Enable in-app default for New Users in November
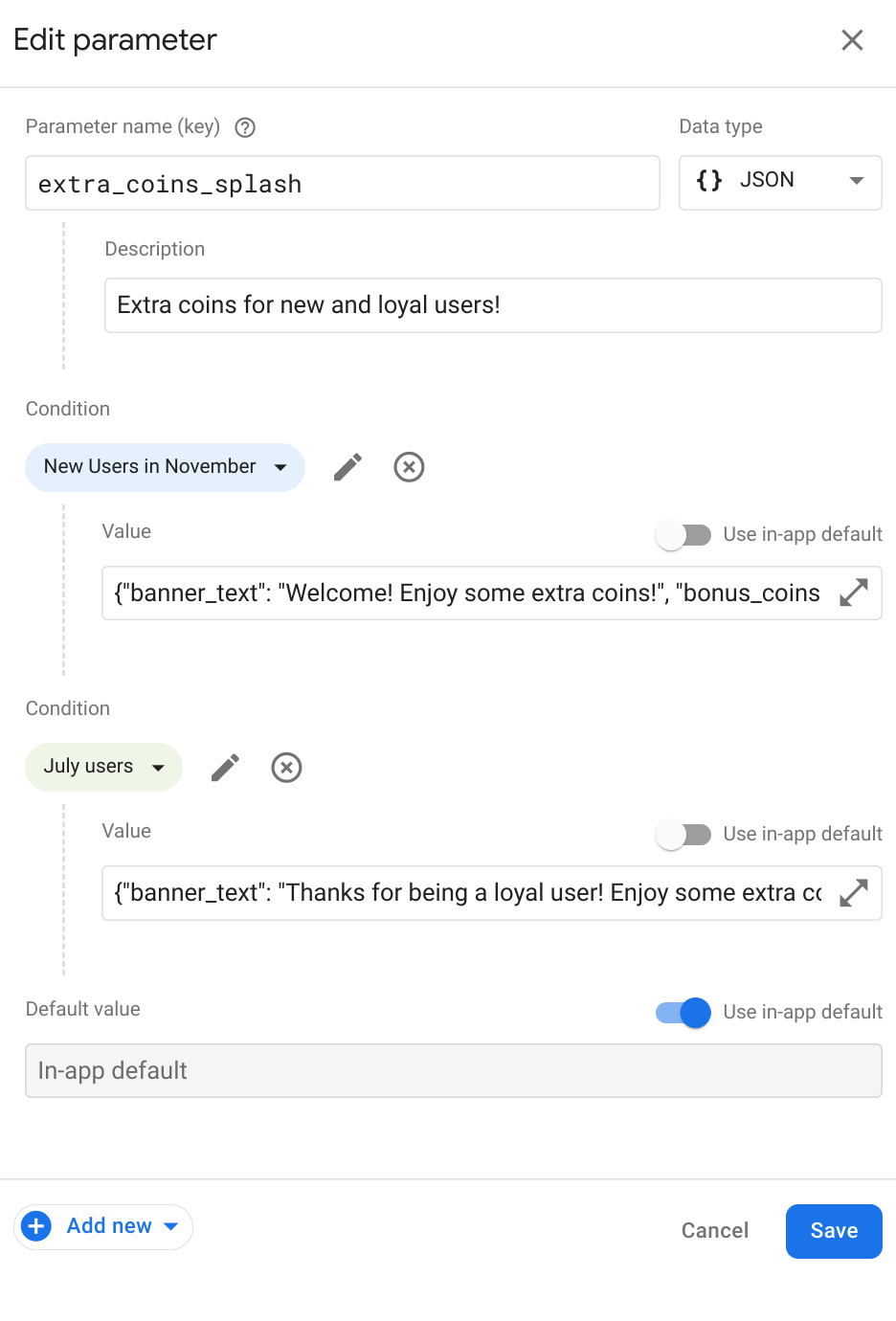Screen dimensions: 896x1321 [684, 535]
